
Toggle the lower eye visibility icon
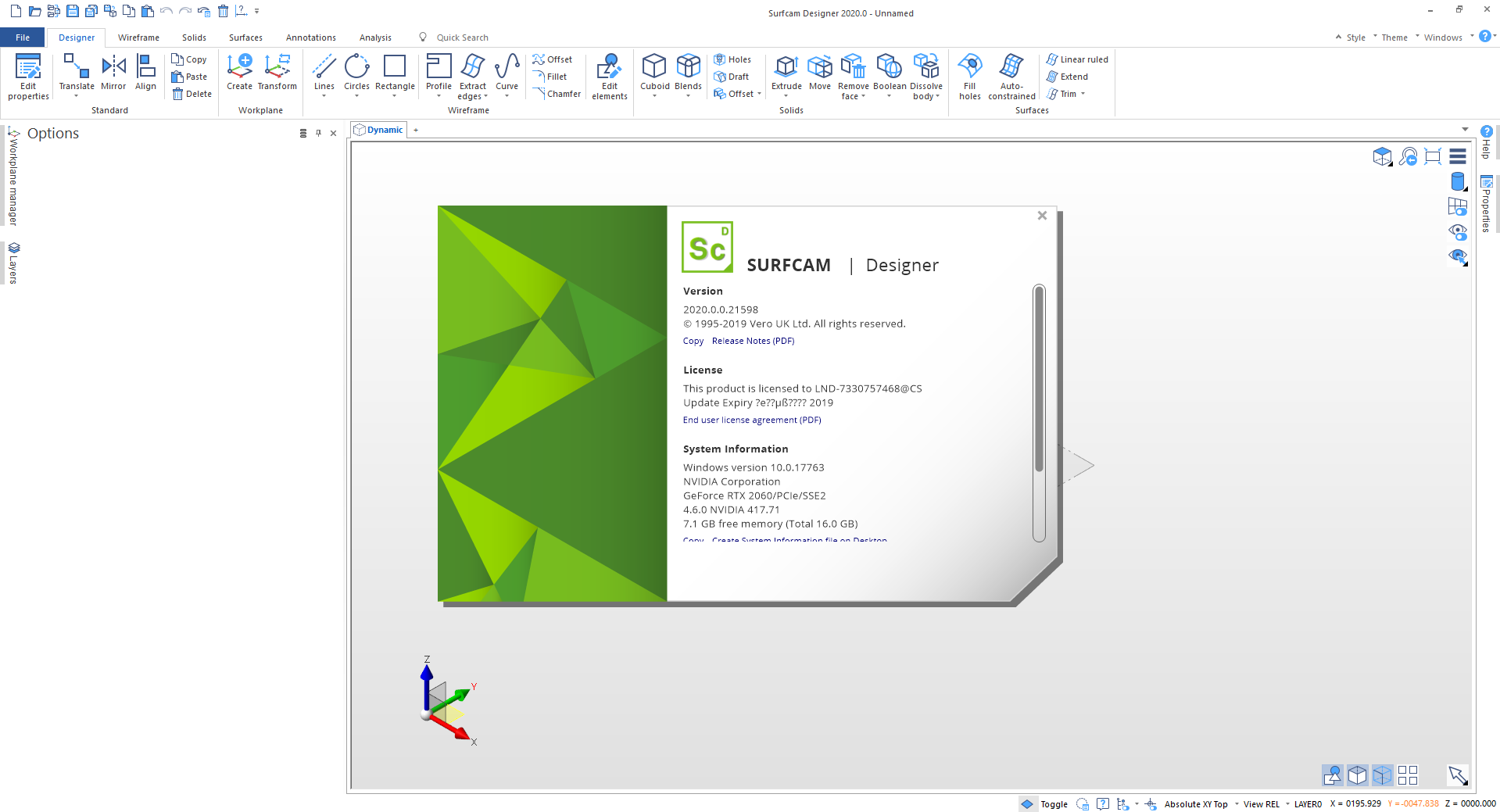(1458, 256)
